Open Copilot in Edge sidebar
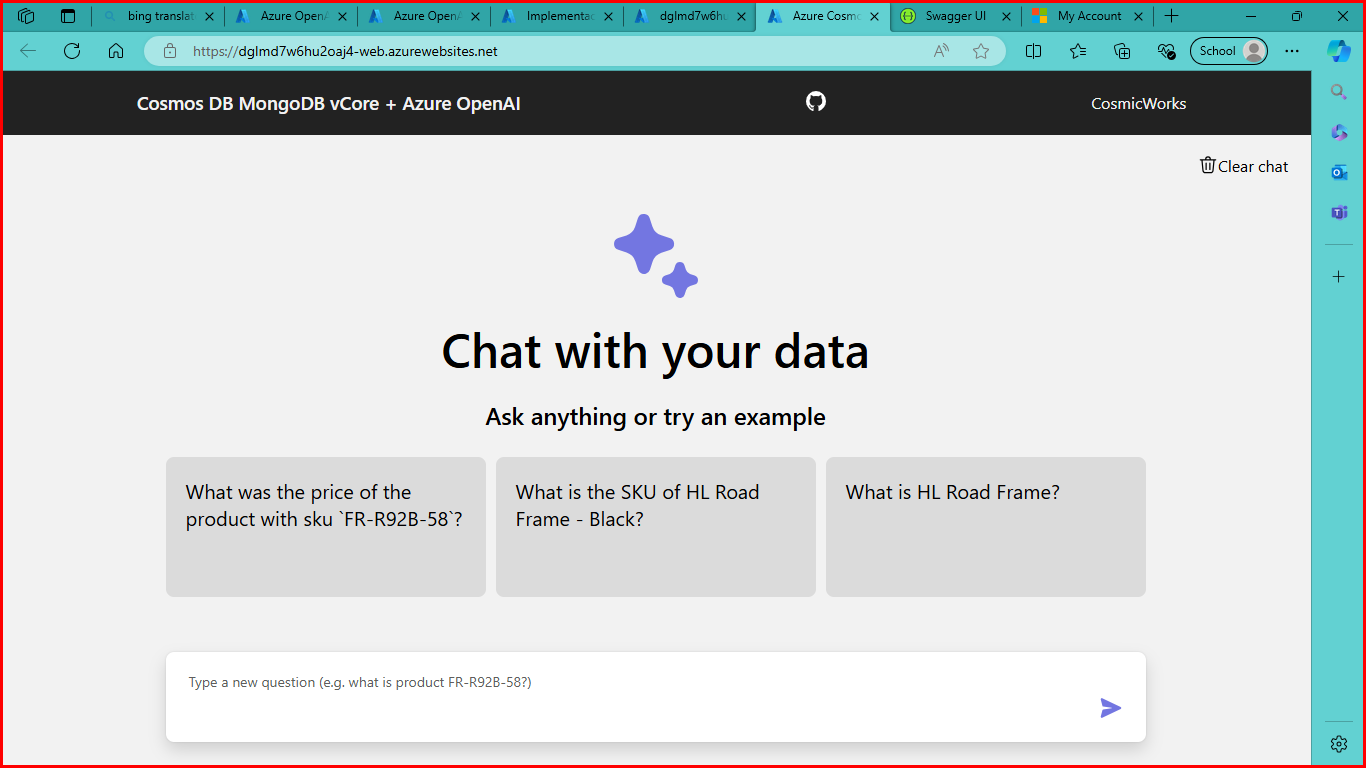The width and height of the screenshot is (1366, 768). point(1339,51)
